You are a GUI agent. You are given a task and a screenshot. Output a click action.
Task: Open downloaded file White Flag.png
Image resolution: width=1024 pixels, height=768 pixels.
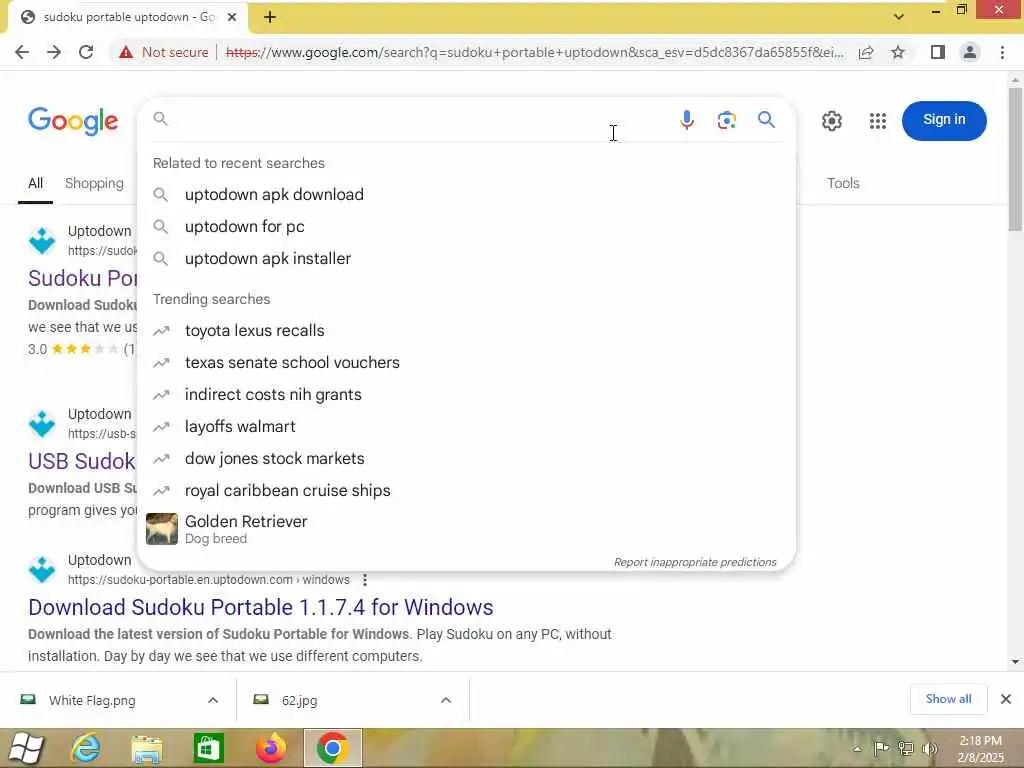(x=91, y=701)
